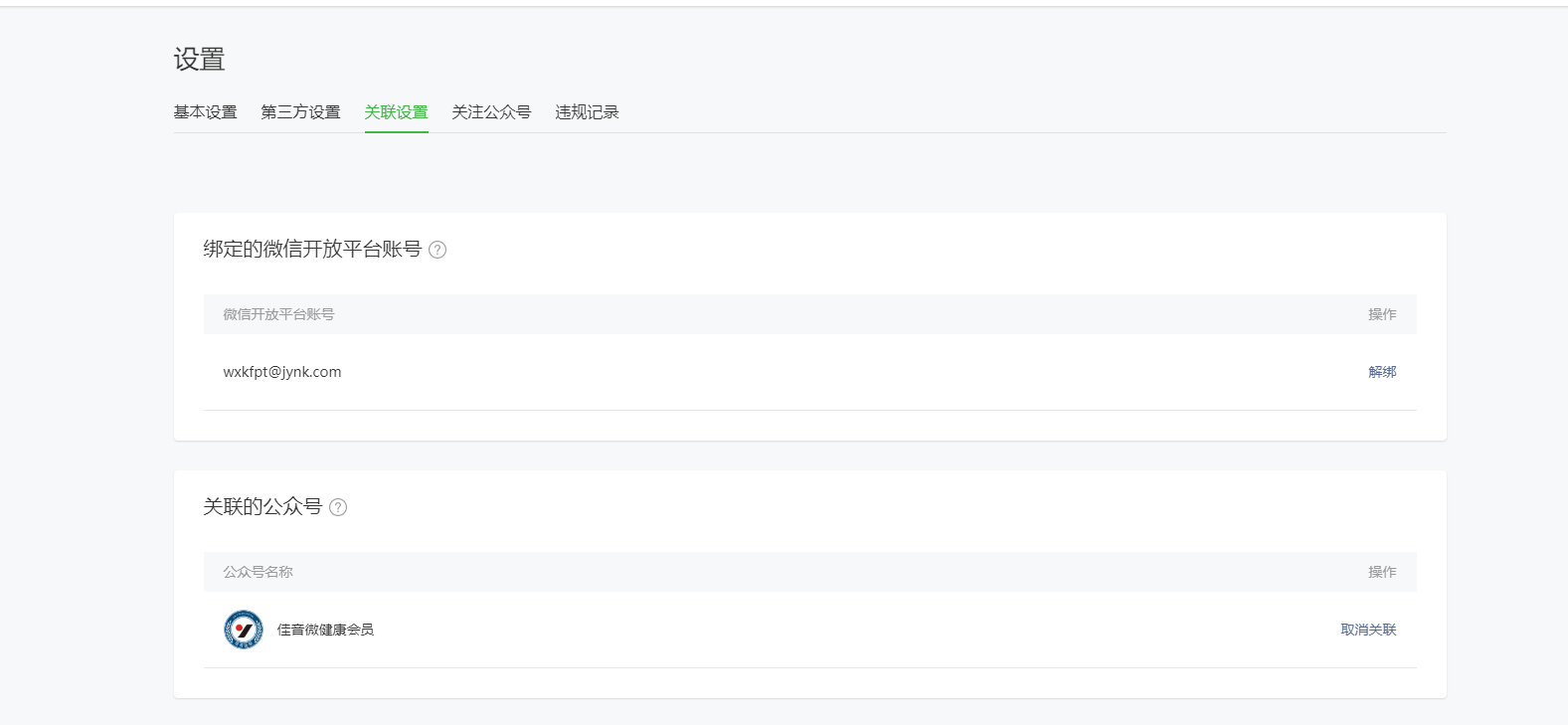Go to the 关注公众号 tab
Viewport: 1568px width, 725px height.
click(x=491, y=112)
